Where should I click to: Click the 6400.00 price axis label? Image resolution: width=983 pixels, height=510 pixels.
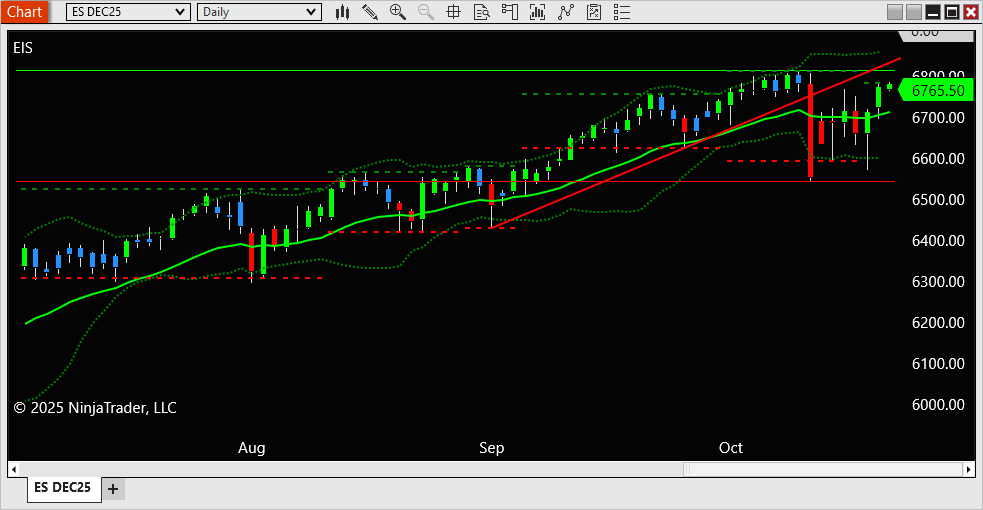click(x=938, y=241)
